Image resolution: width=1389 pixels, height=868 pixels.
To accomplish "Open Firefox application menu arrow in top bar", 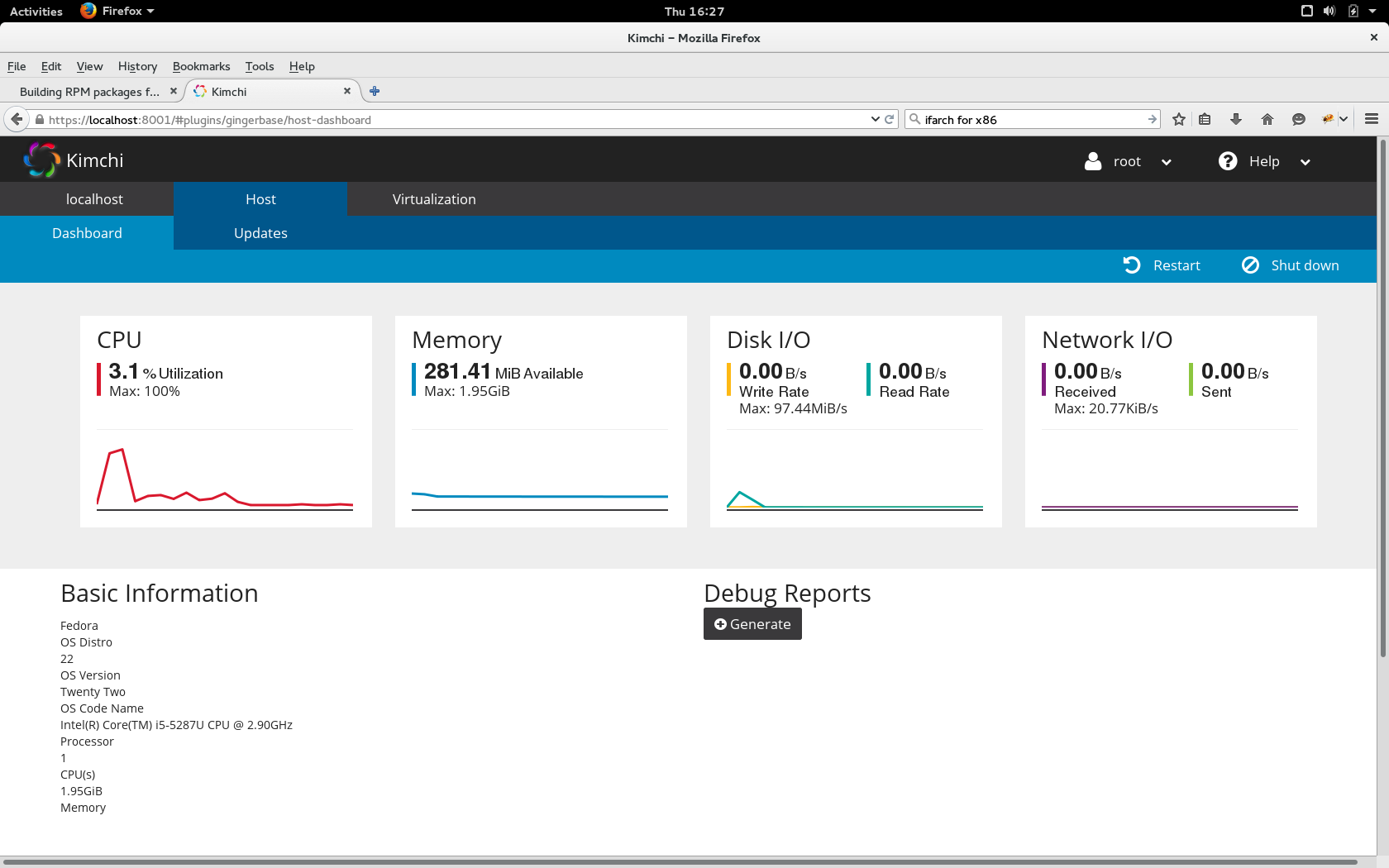I will tap(150, 12).
